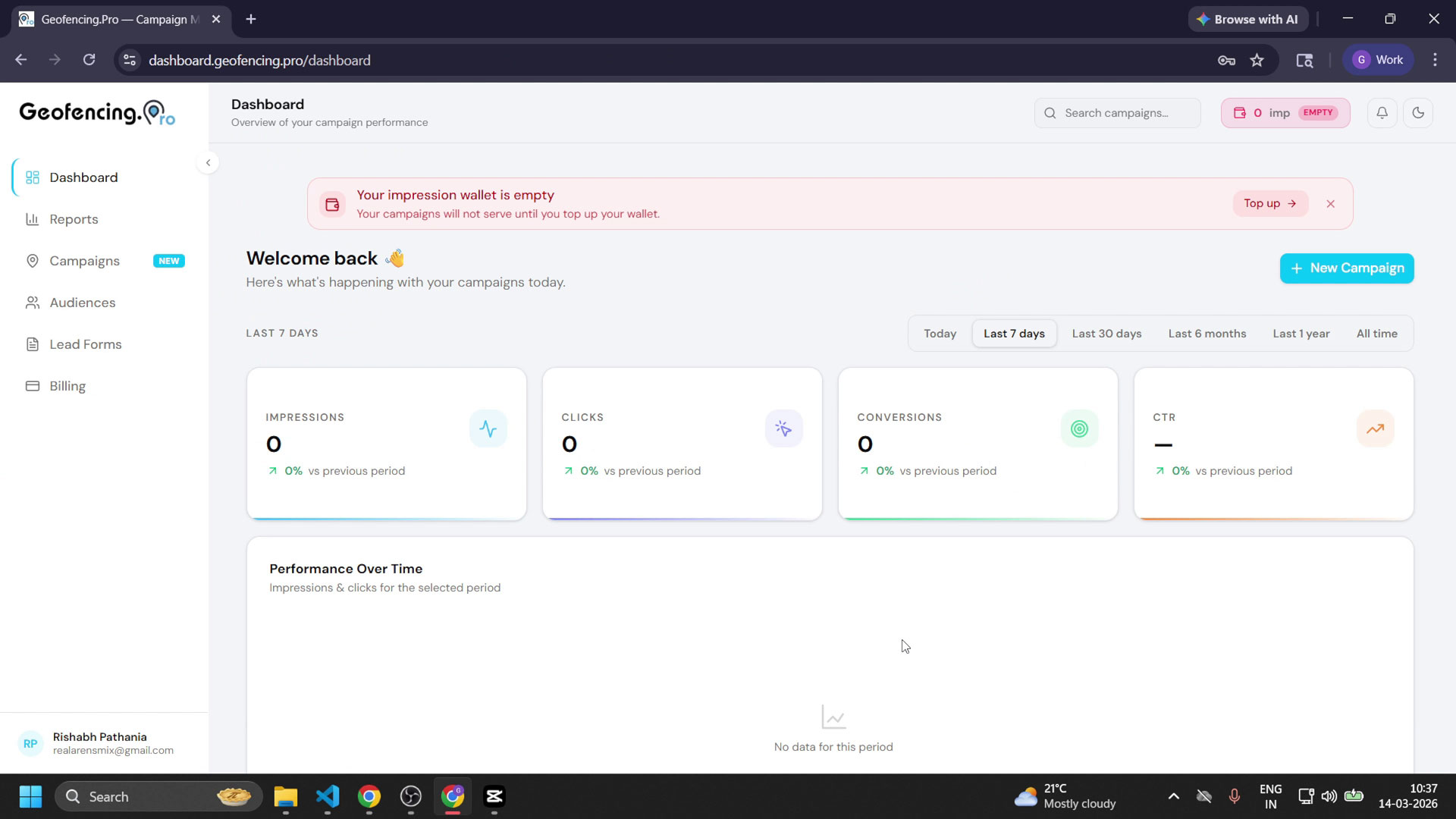Create a New Campaign
This screenshot has height=819, width=1456.
[x=1346, y=268]
